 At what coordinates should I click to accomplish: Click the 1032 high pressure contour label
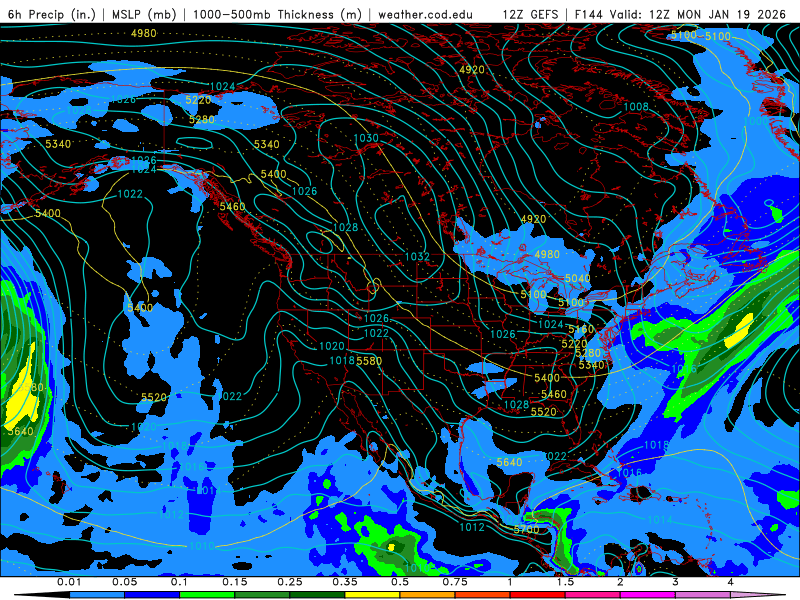tap(417, 257)
